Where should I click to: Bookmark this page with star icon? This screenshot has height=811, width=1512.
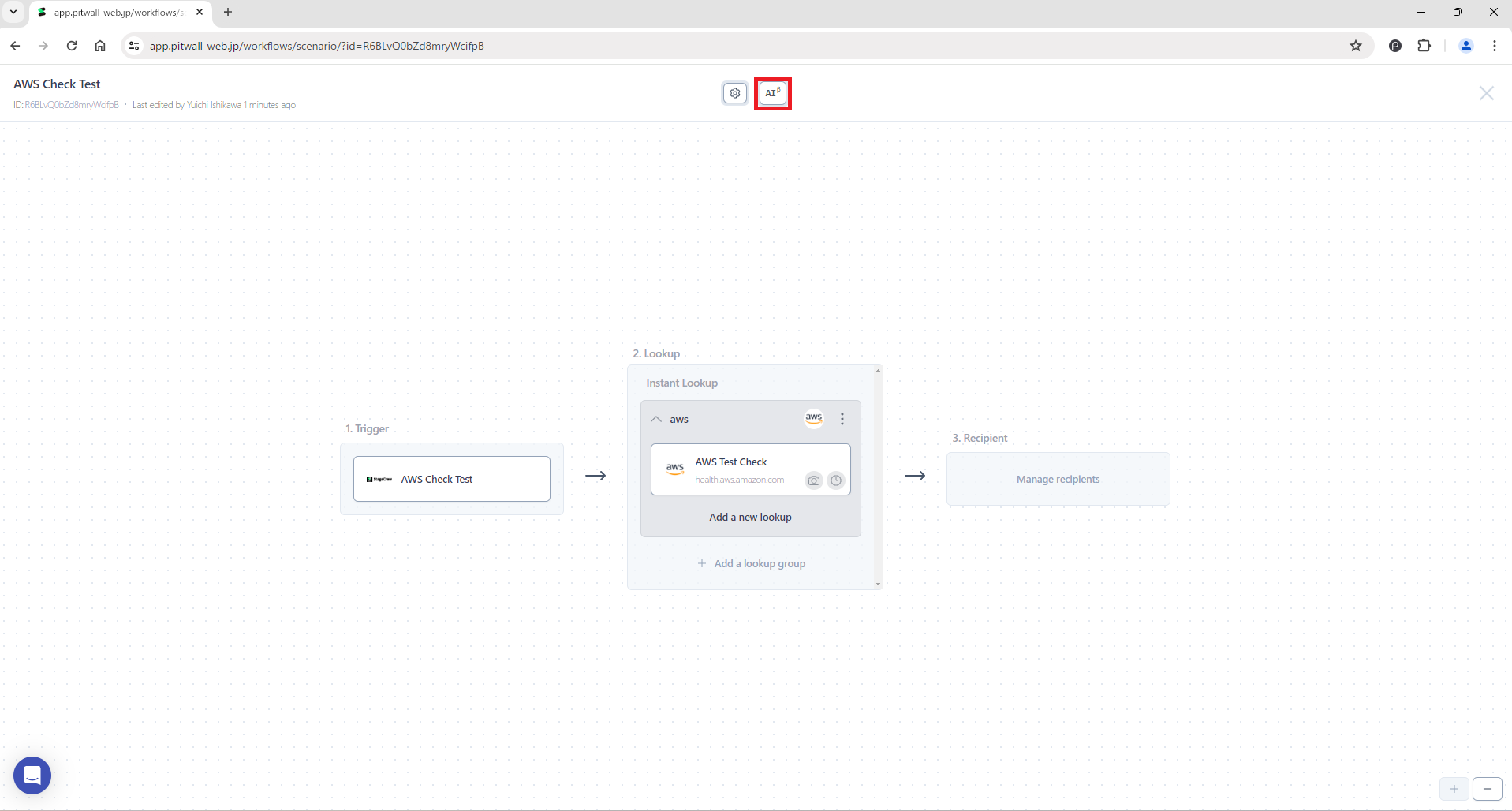coord(1355,46)
